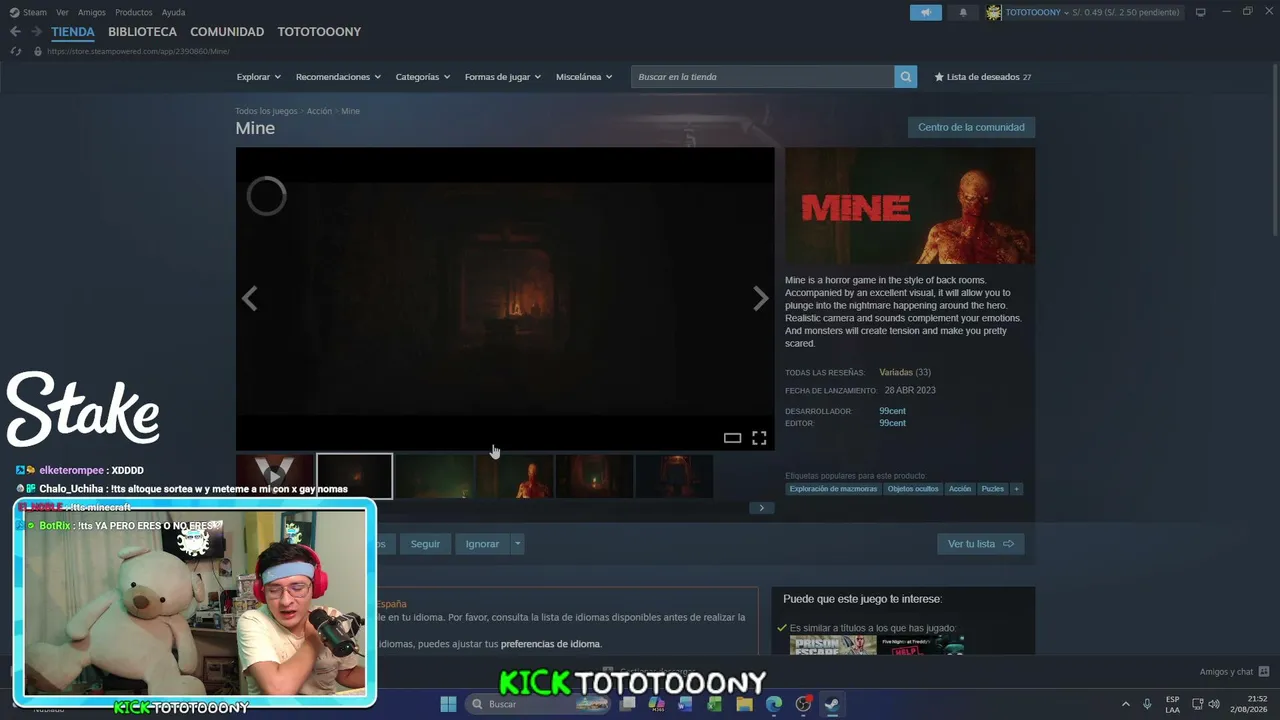Click the microphone tray icon
This screenshot has height=720, width=1280.
1147,704
